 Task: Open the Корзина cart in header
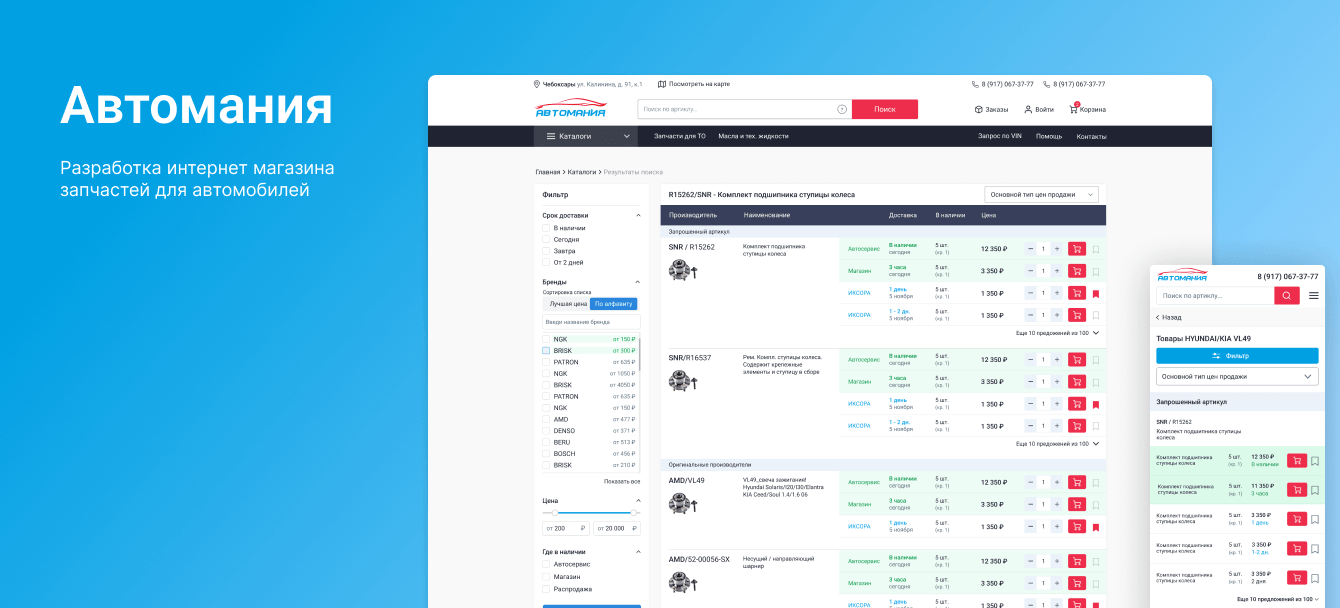1087,109
